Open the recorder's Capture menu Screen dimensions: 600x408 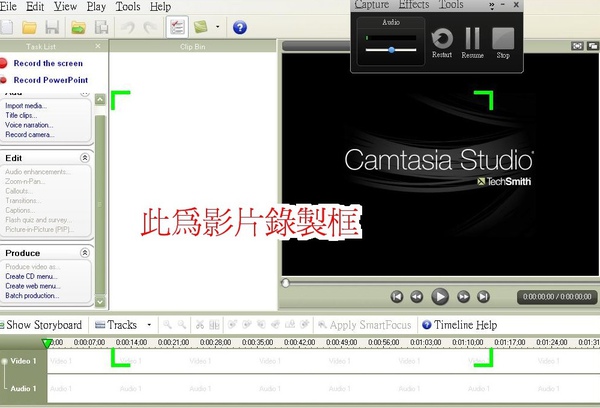(x=372, y=5)
